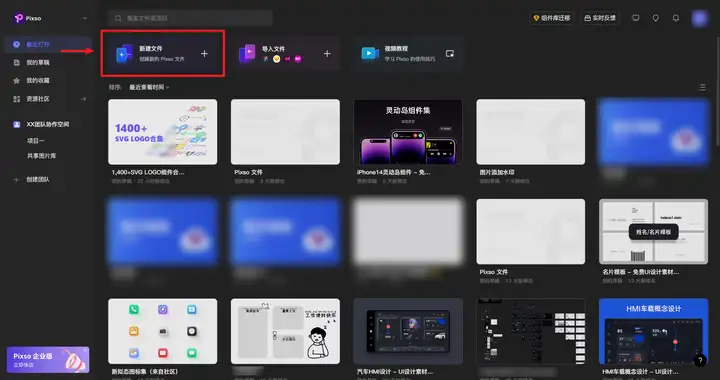Open 组件库迁移 (component library migration) button
This screenshot has height=380, width=720.
point(551,18)
